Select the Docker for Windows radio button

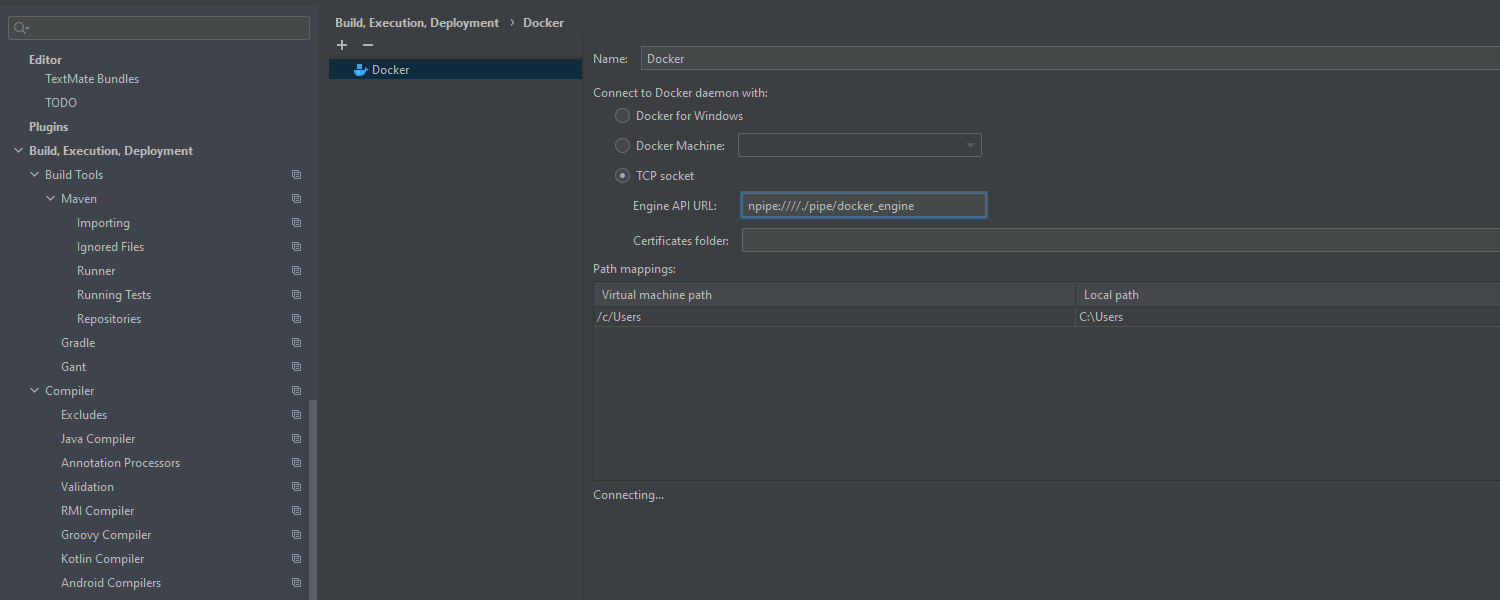pyautogui.click(x=622, y=116)
